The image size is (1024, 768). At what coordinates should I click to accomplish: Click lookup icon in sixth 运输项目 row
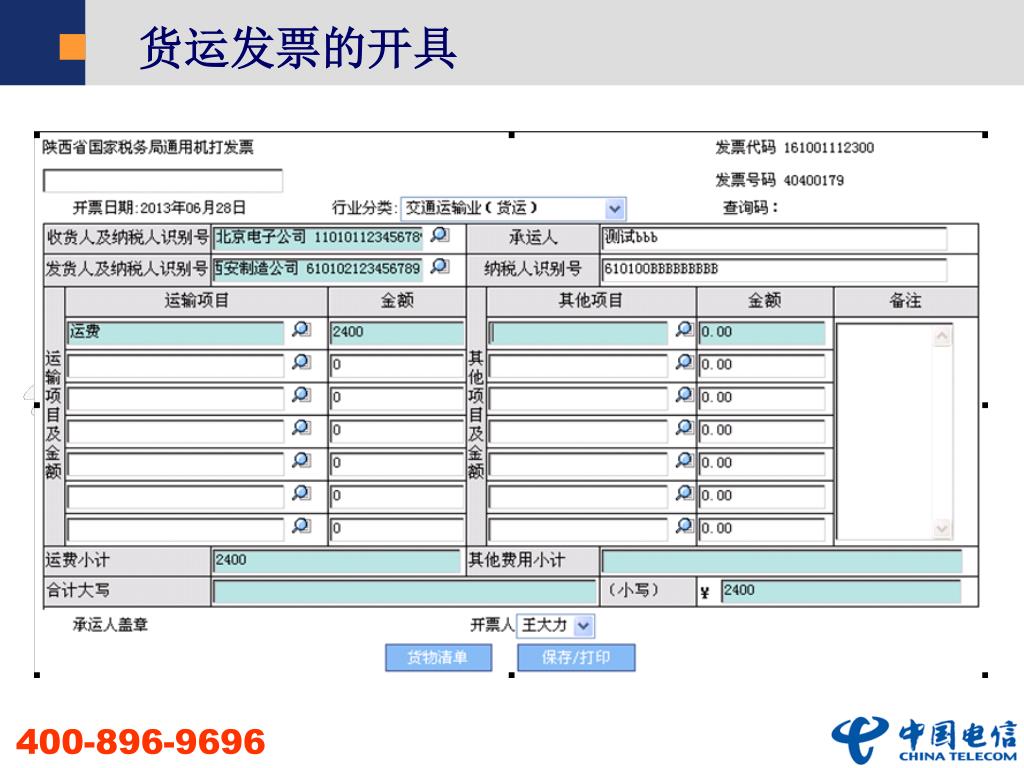point(301,492)
